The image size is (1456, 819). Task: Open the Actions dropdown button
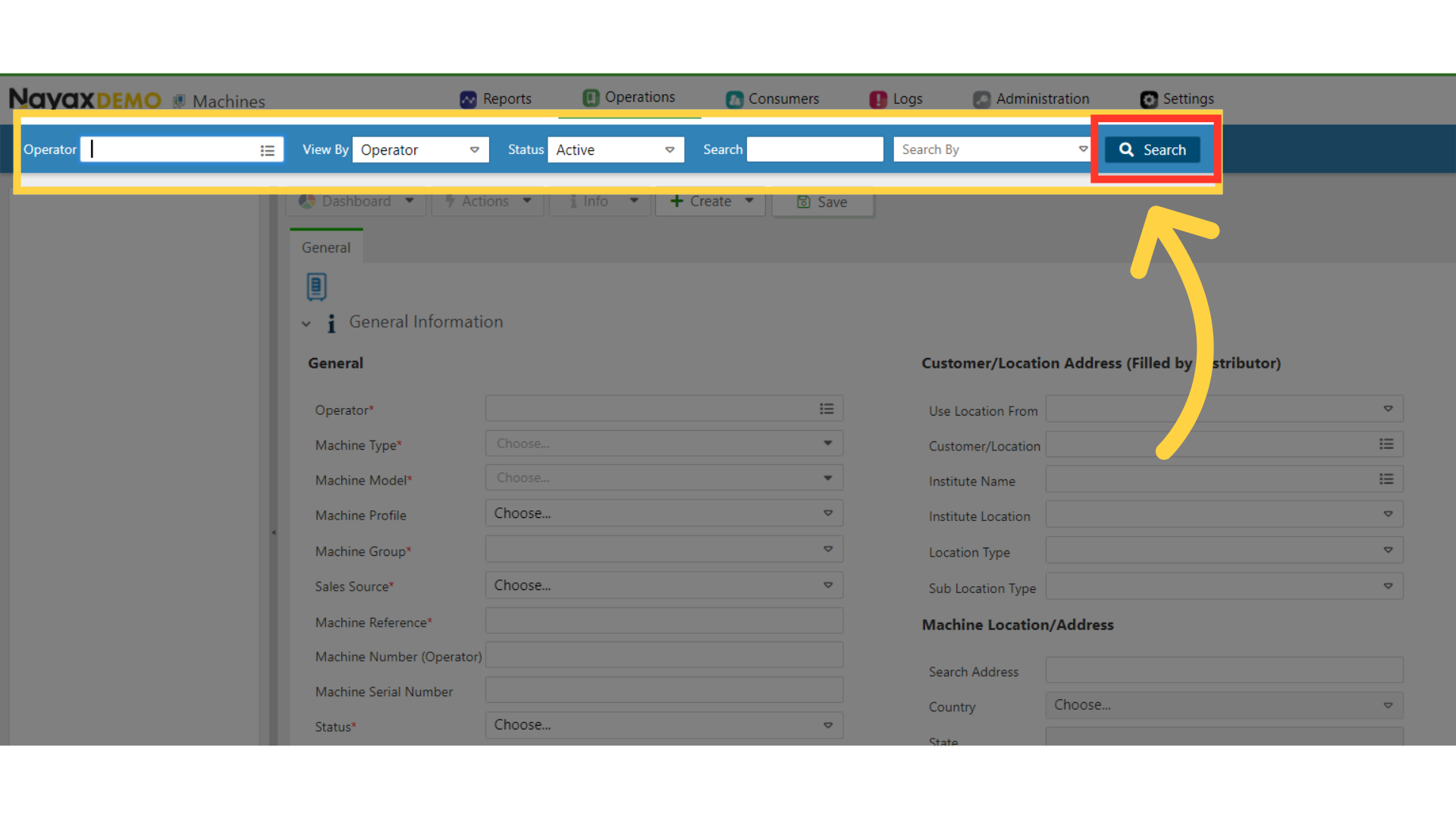click(488, 202)
